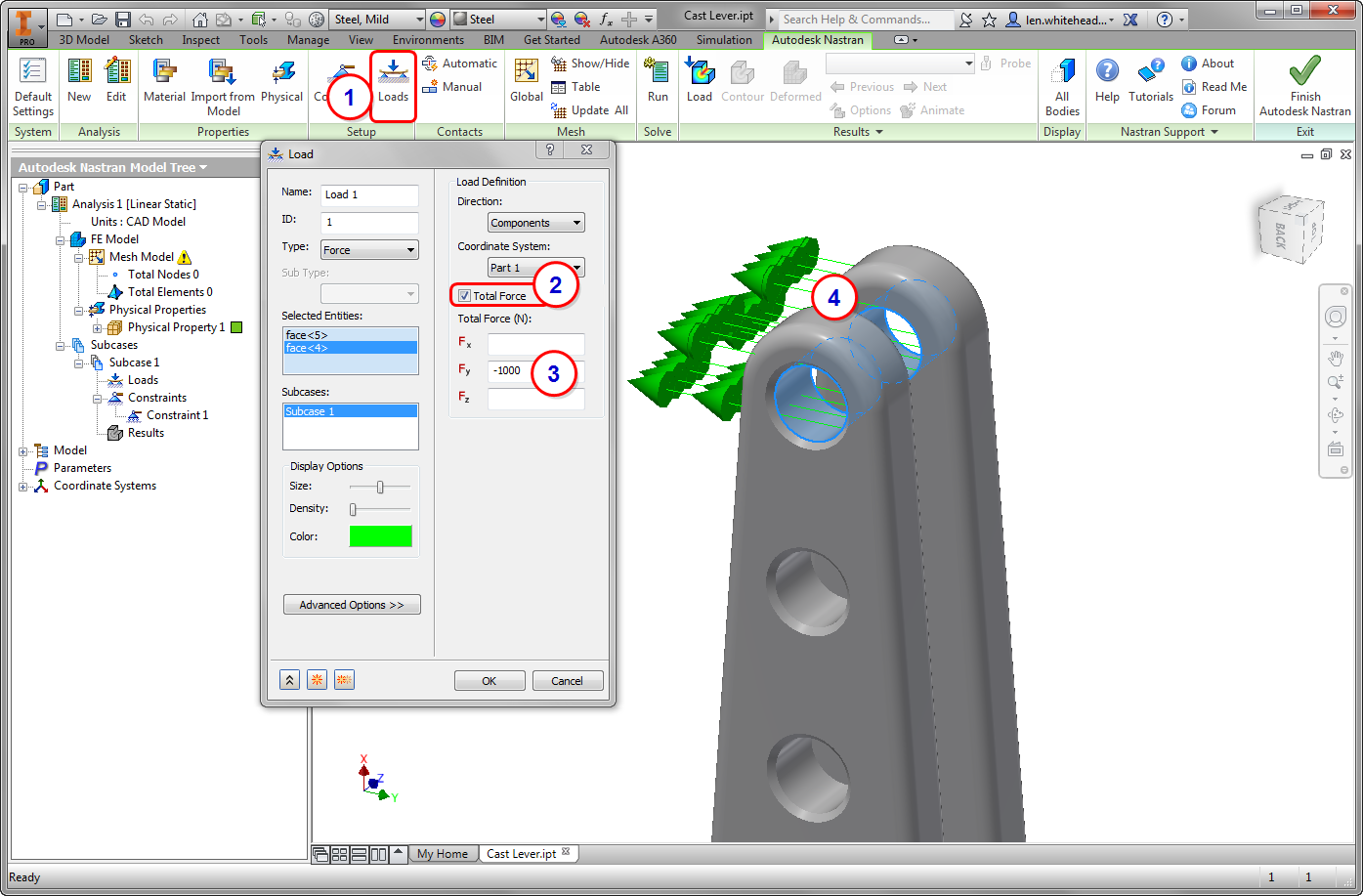Click the Save icon in quick access toolbar

tap(123, 20)
